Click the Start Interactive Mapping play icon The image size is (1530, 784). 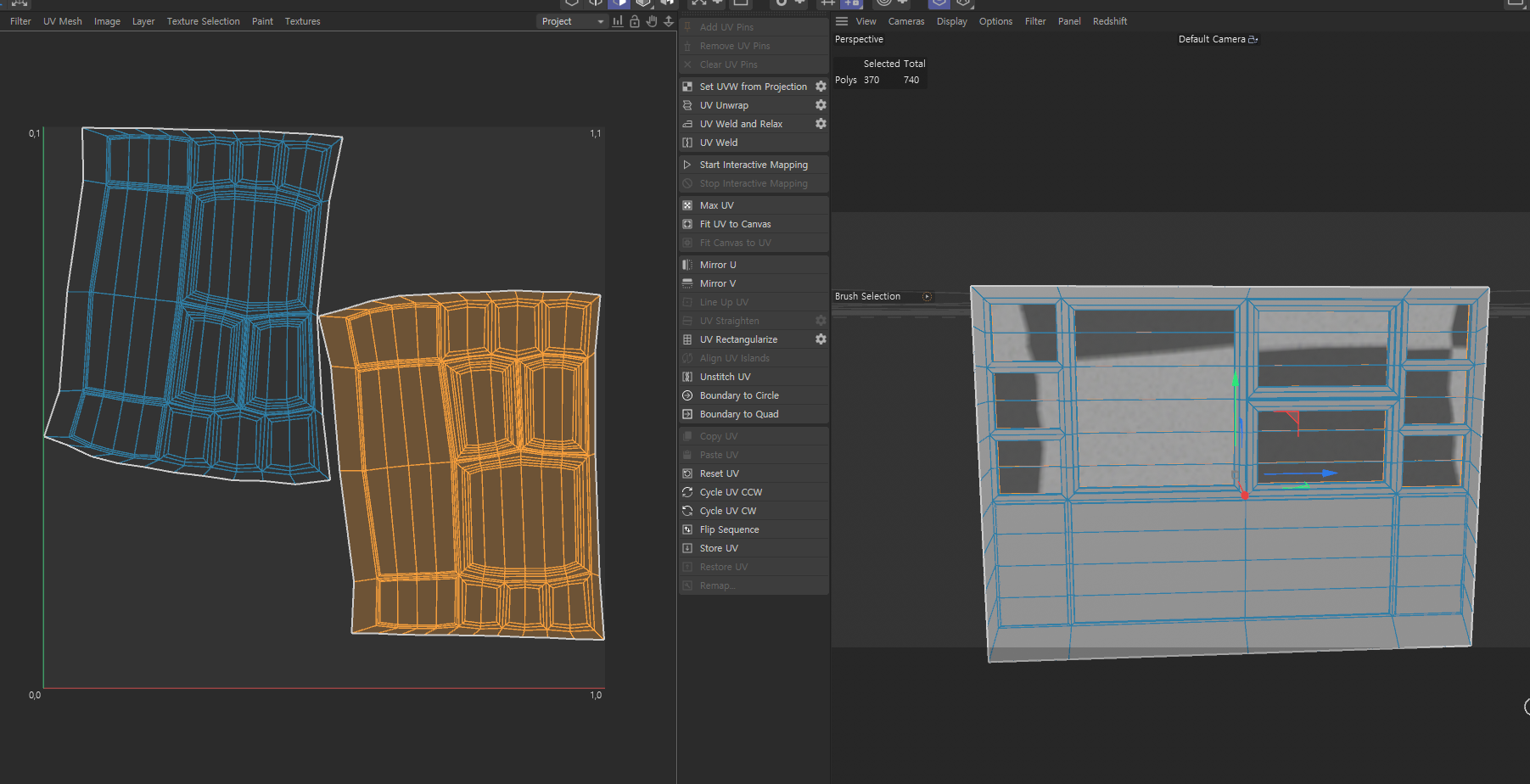click(x=687, y=165)
